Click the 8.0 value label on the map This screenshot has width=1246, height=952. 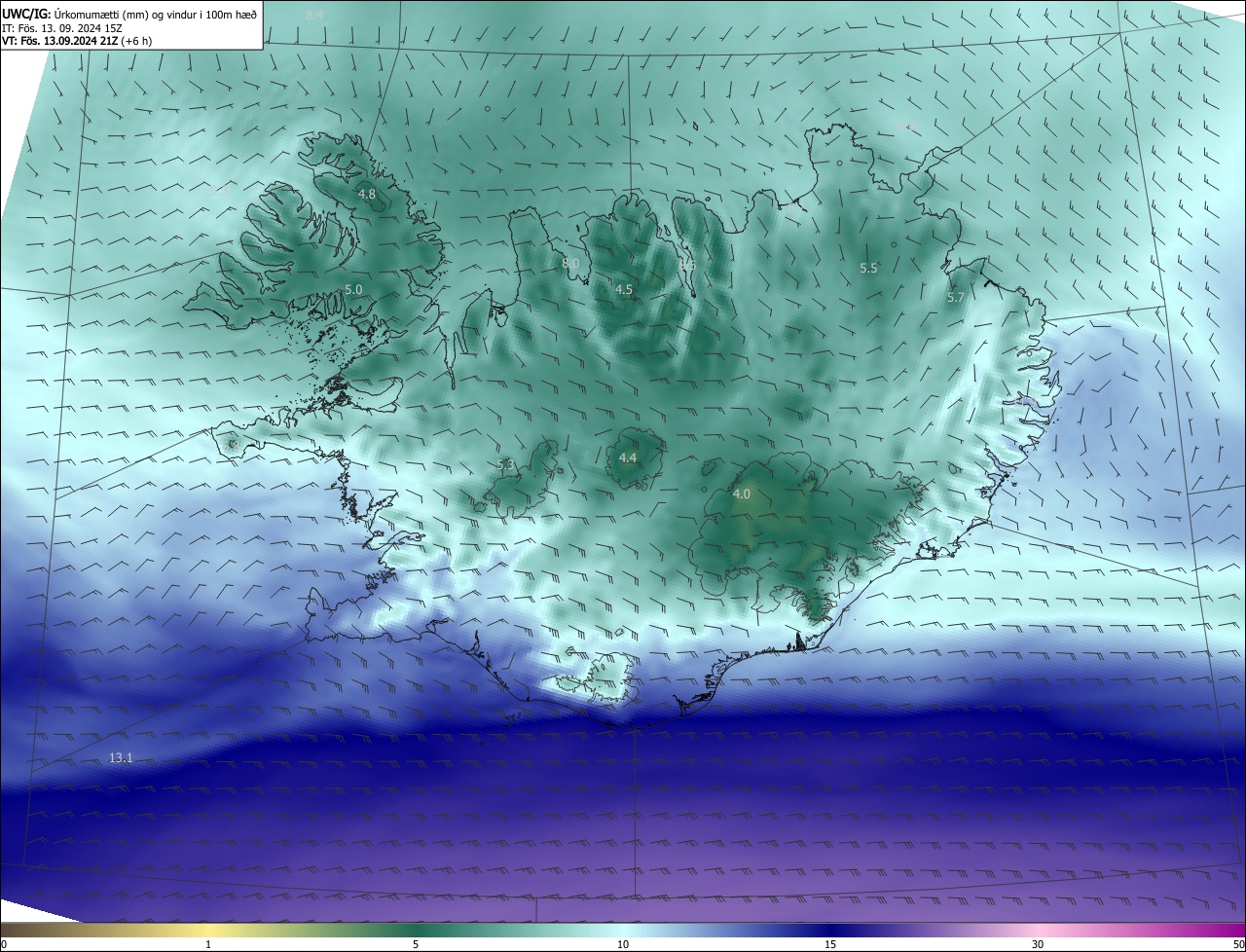click(x=570, y=264)
